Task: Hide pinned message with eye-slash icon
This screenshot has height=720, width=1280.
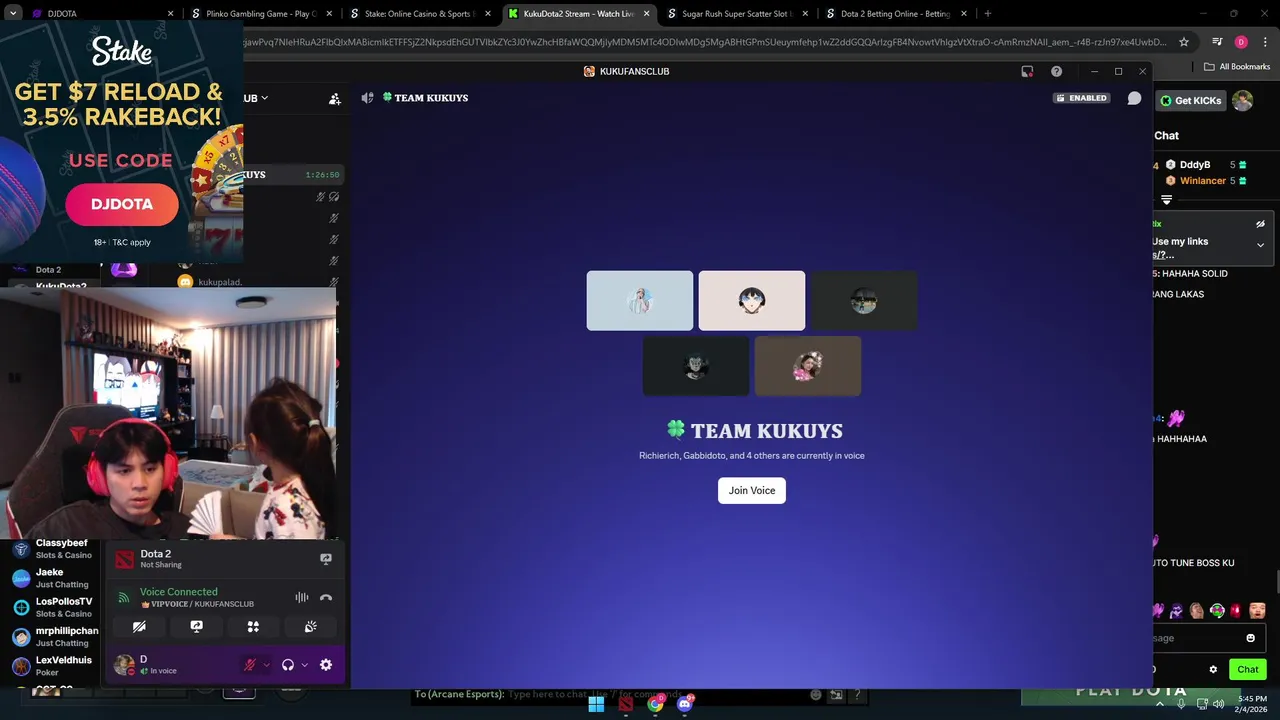Action: coord(1260,224)
